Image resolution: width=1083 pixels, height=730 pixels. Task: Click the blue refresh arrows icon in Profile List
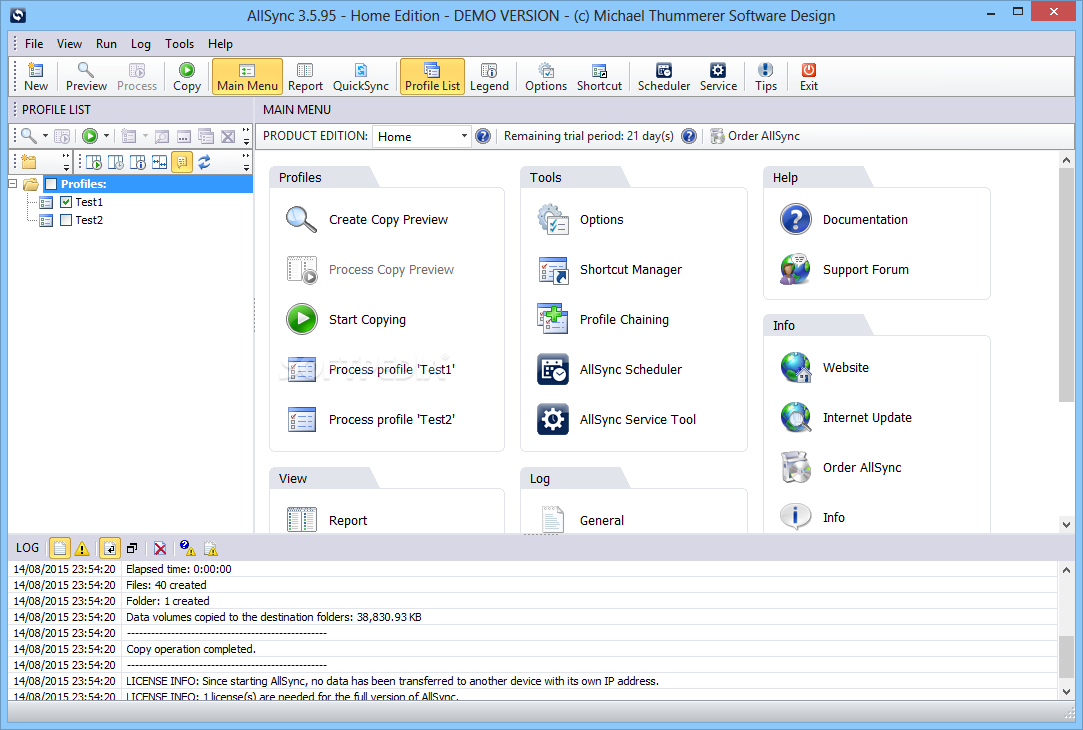click(204, 162)
